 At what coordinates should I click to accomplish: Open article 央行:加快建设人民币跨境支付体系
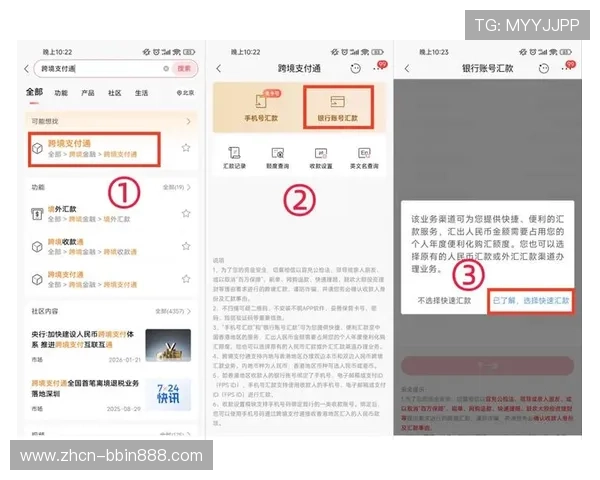coord(83,340)
